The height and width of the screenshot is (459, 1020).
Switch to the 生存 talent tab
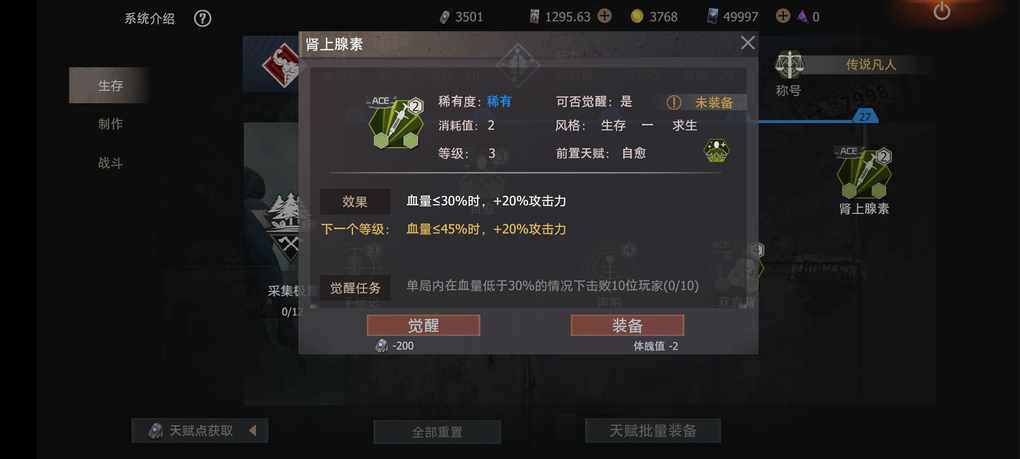point(109,85)
